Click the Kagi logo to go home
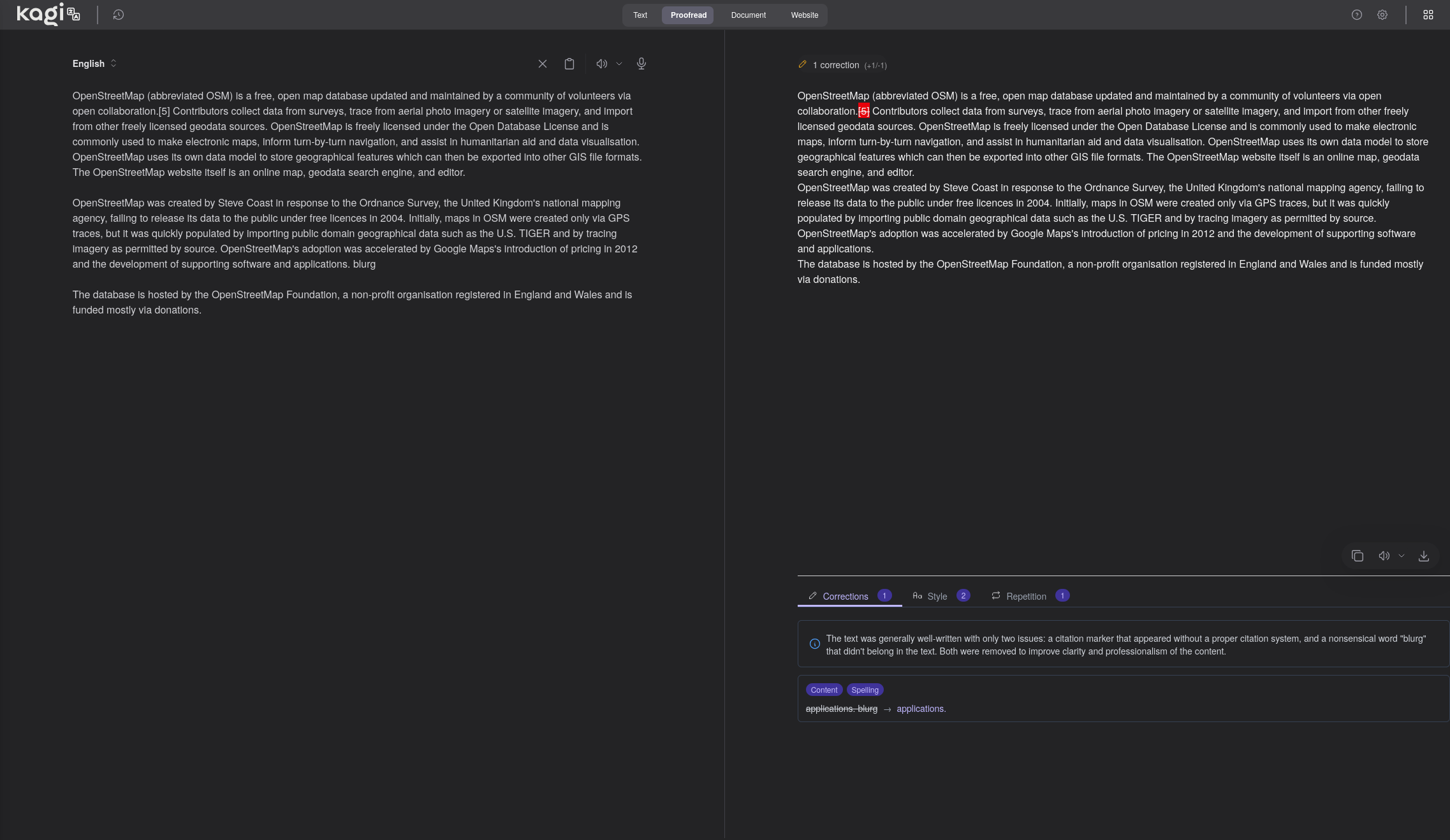1450x840 pixels. [x=42, y=13]
